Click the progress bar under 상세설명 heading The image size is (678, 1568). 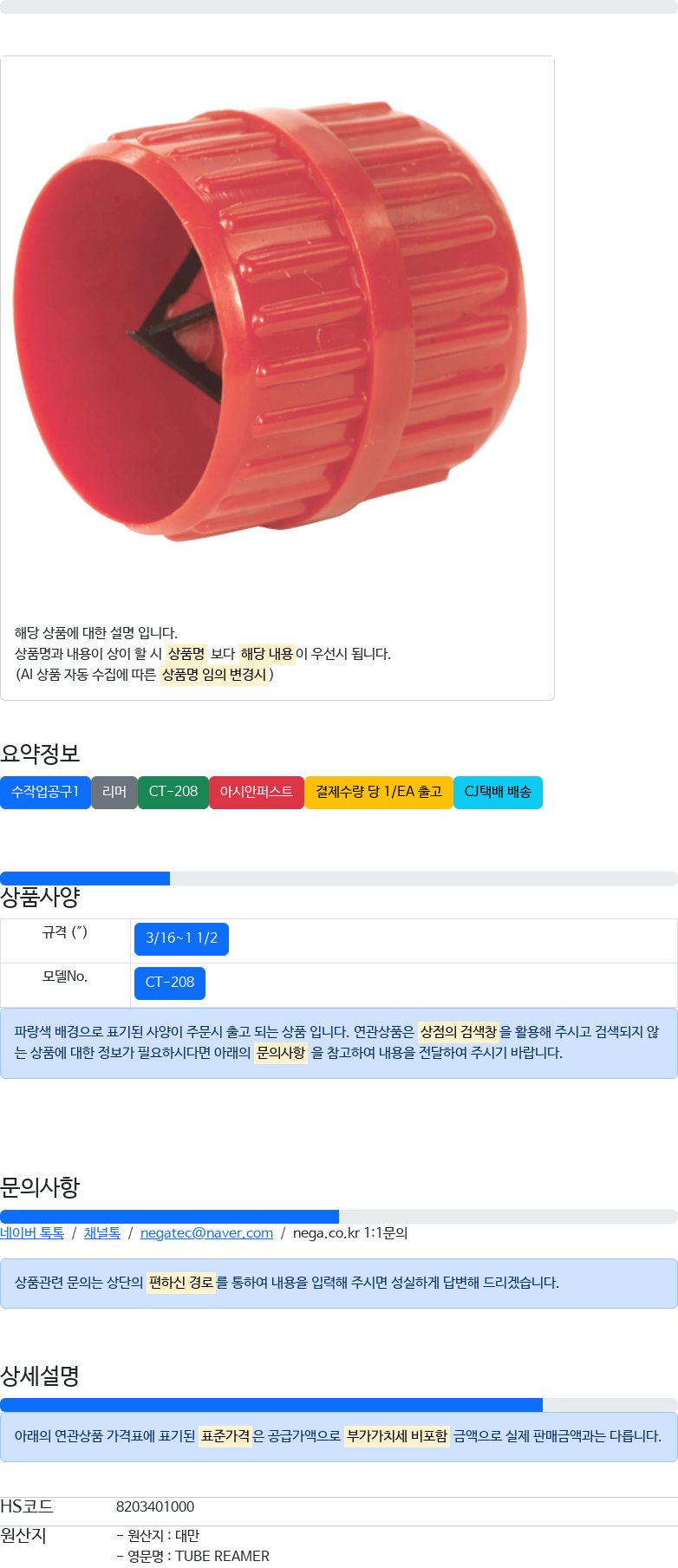coord(339,1405)
